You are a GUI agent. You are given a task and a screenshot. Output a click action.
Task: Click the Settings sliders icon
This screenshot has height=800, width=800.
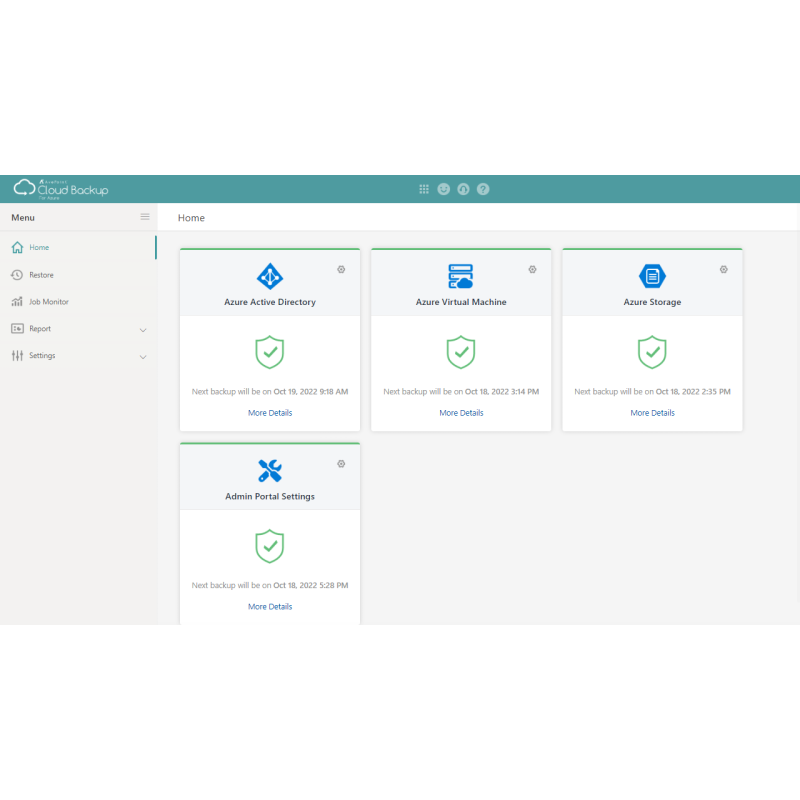click(17, 356)
